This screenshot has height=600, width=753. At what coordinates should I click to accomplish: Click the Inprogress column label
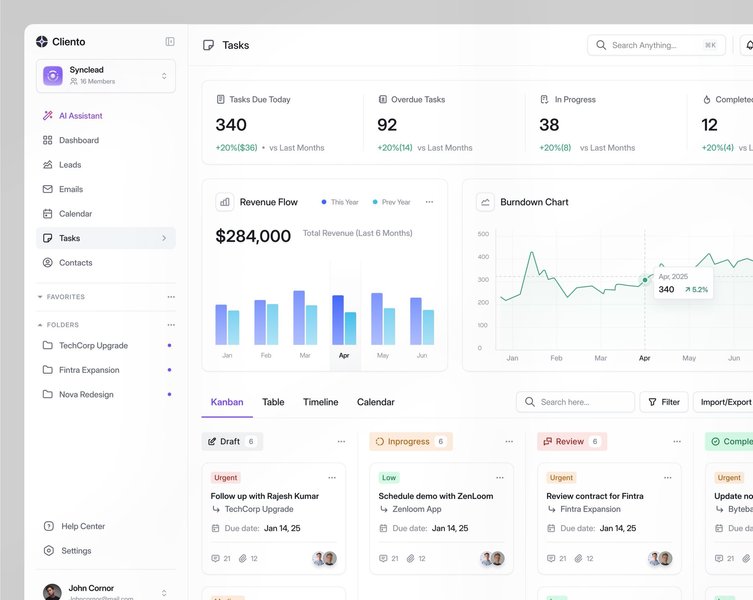tap(411, 441)
